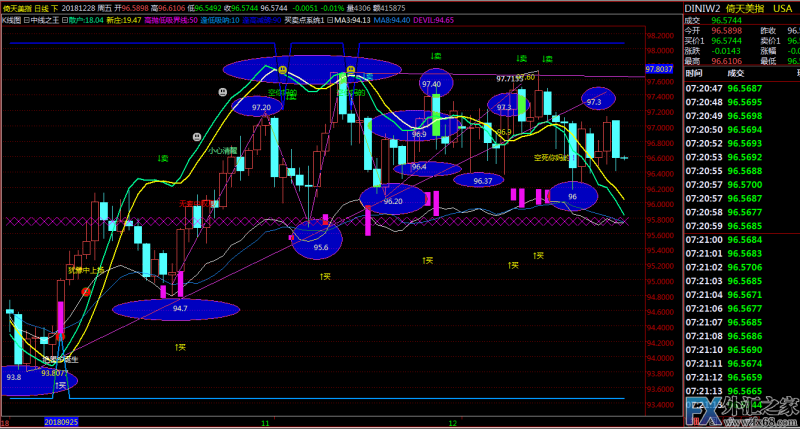Click the gray sad face icon above the 97.20 label
Viewport: 800px width, 429px height.
(x=222, y=91)
